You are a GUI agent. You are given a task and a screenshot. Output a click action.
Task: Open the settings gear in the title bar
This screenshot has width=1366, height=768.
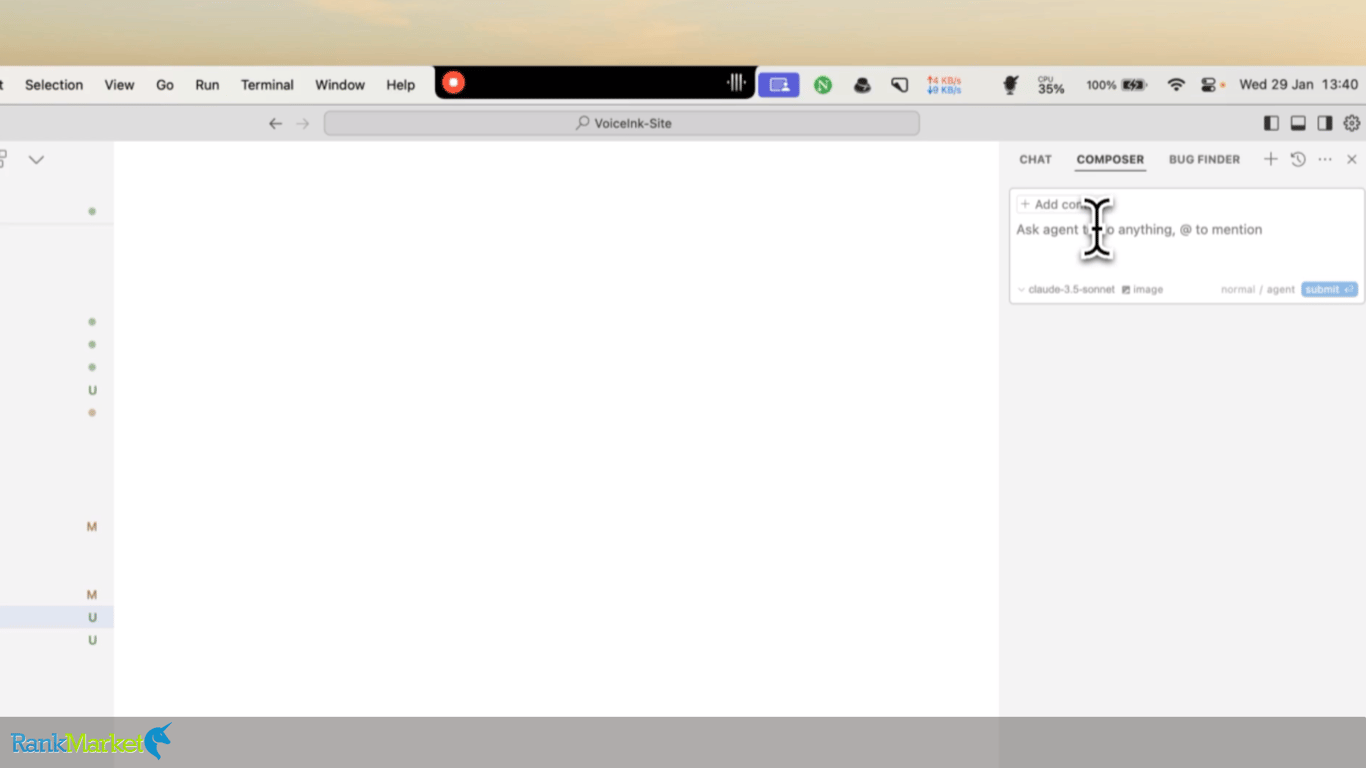[1352, 123]
